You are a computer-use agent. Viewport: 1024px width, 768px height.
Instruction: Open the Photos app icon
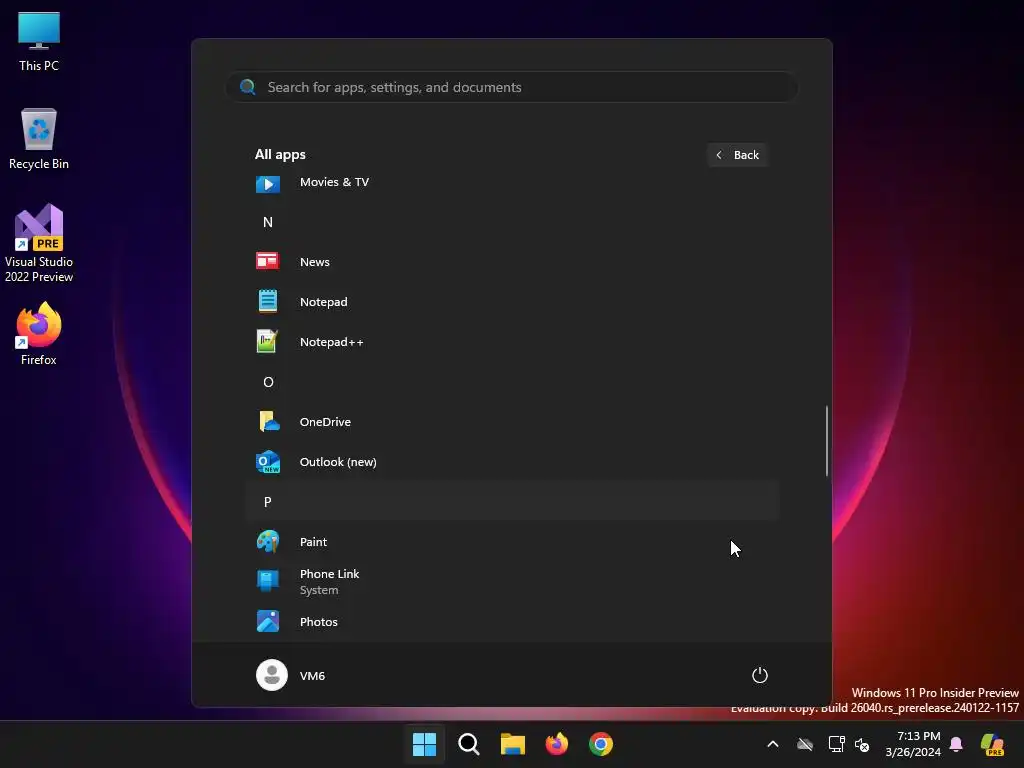click(x=268, y=621)
